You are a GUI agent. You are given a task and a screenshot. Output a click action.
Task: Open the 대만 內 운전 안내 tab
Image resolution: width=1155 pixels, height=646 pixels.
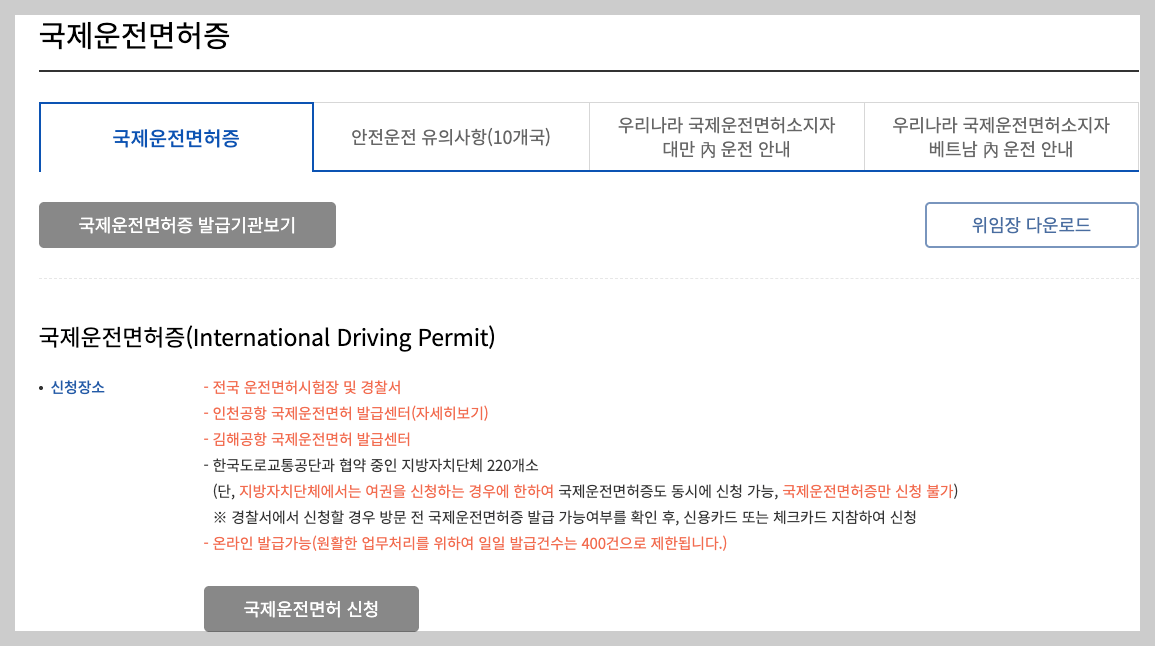click(x=727, y=136)
